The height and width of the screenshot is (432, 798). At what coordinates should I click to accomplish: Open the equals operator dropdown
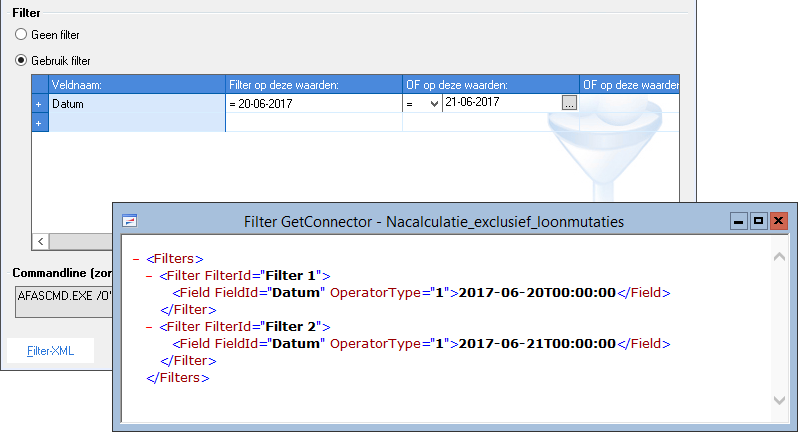[434, 104]
